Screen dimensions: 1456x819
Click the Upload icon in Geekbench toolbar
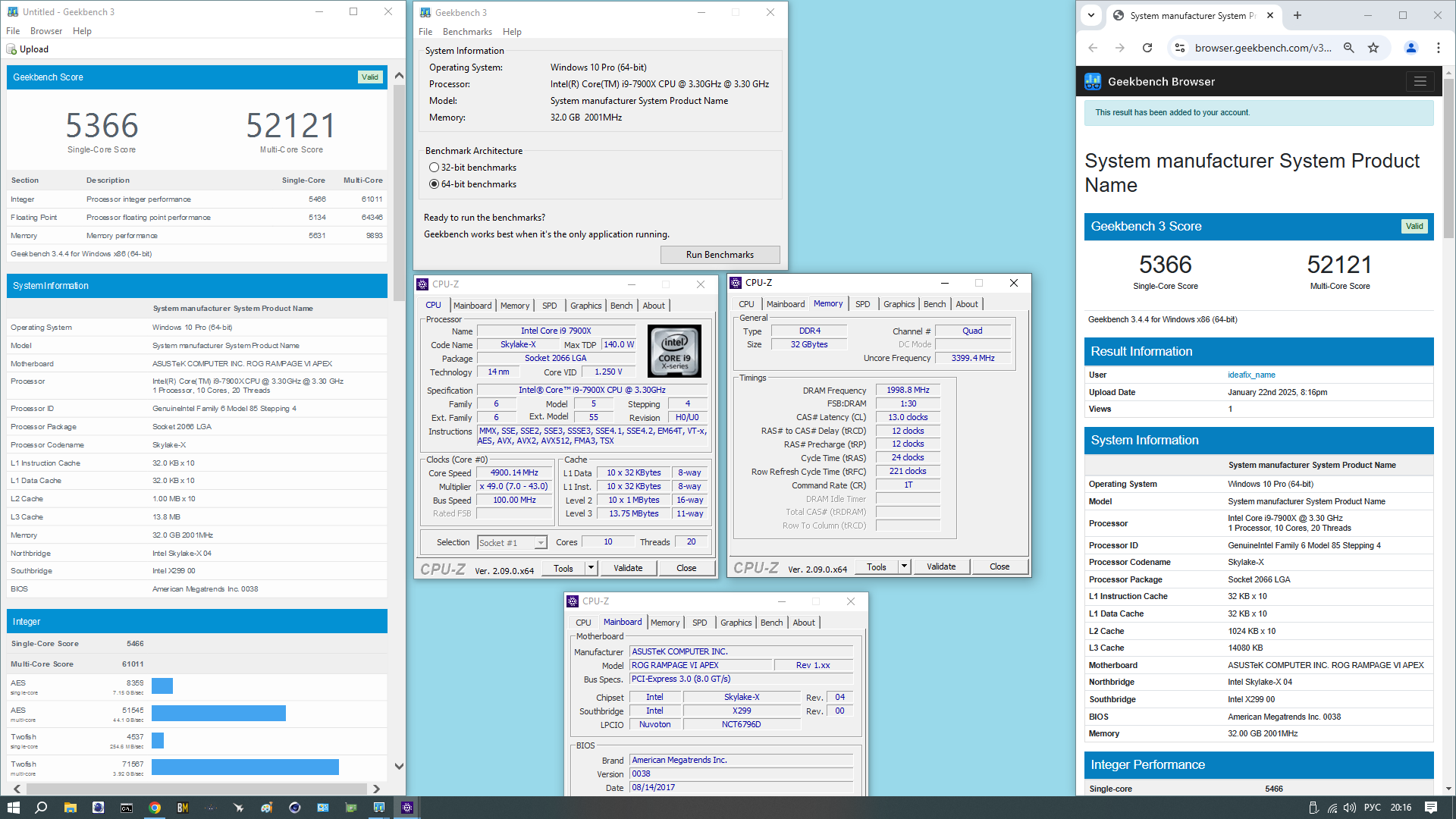(11, 49)
